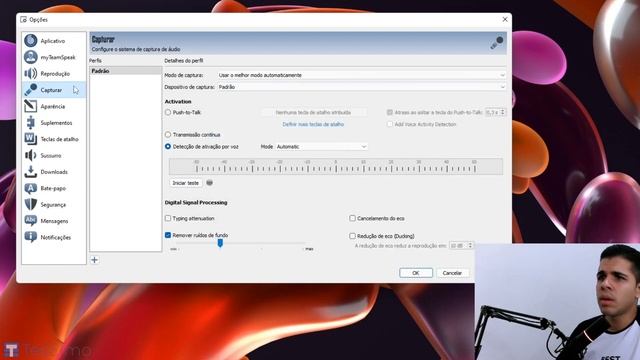Click the Downloads label in sidebar
640x360 pixels.
tap(54, 172)
